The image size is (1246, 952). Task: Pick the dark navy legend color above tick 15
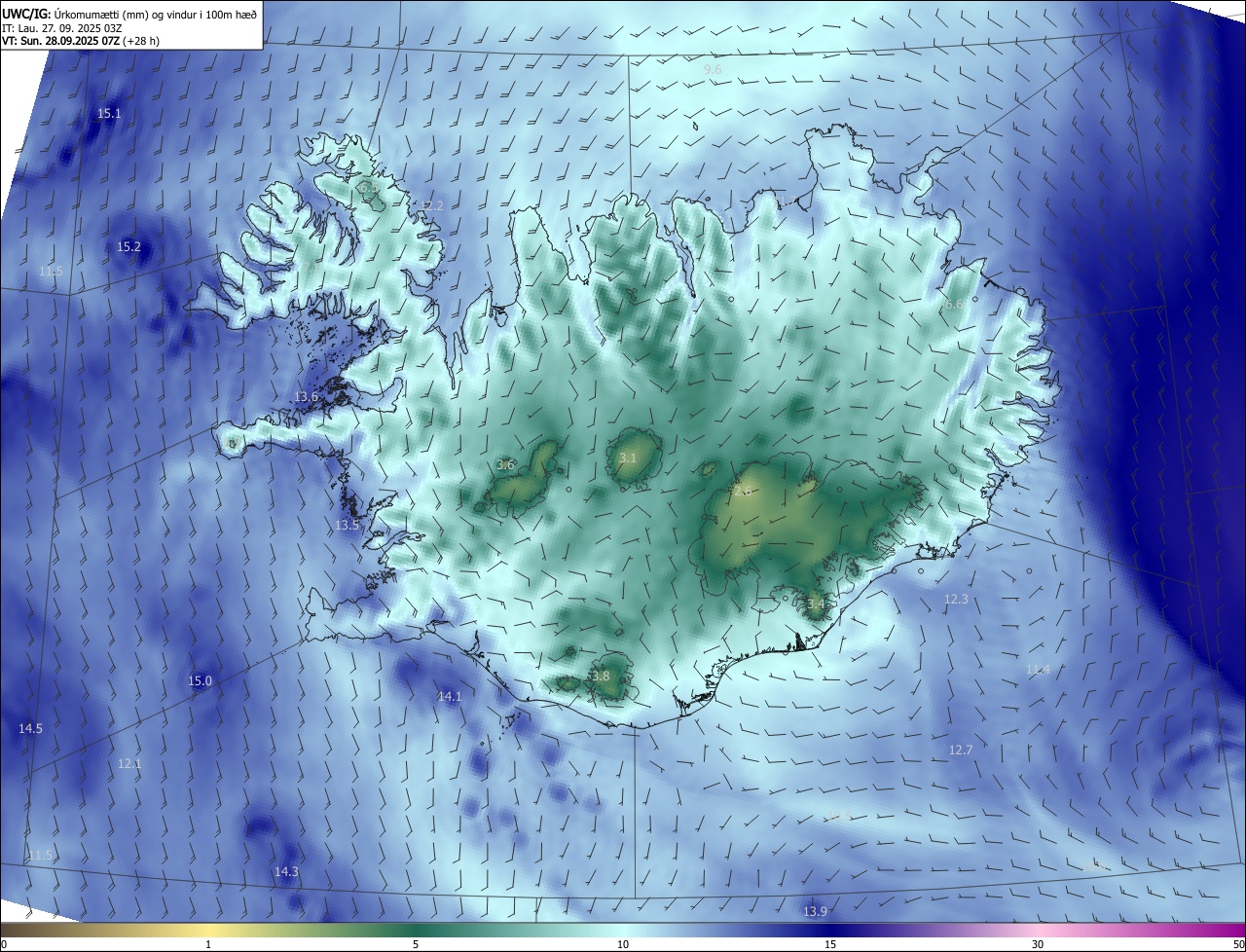830,931
